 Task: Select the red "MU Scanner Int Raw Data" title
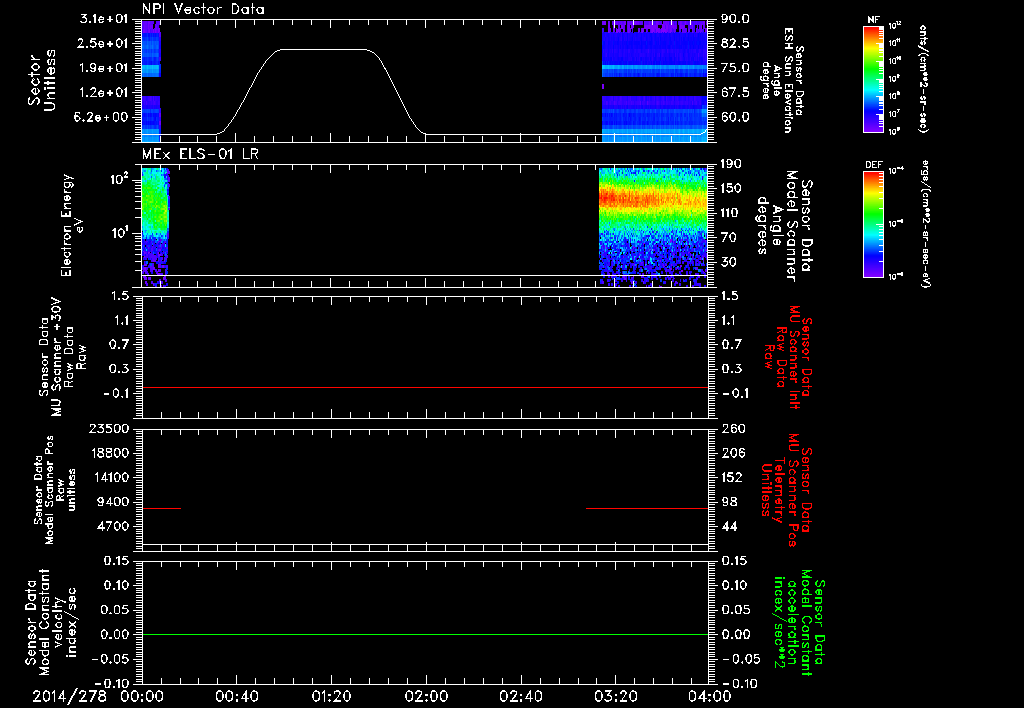(789, 357)
